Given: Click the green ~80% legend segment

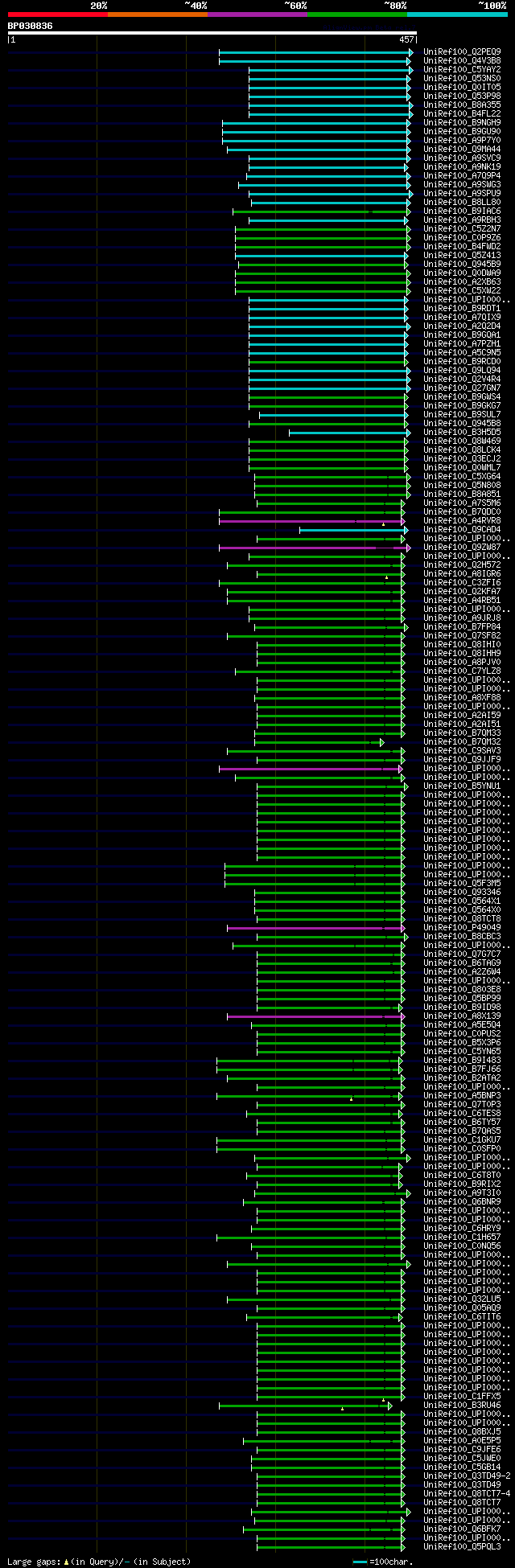Looking at the screenshot, I should 357,14.
